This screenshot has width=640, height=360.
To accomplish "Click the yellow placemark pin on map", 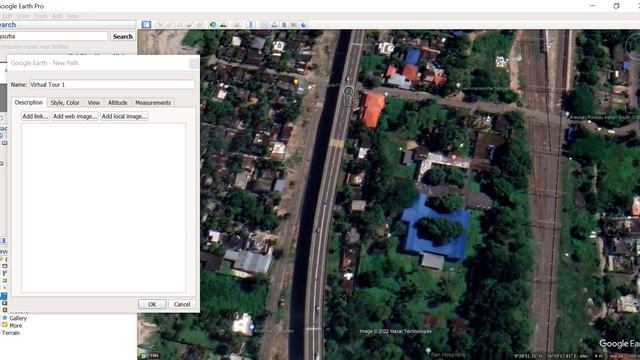I will (296, 83).
